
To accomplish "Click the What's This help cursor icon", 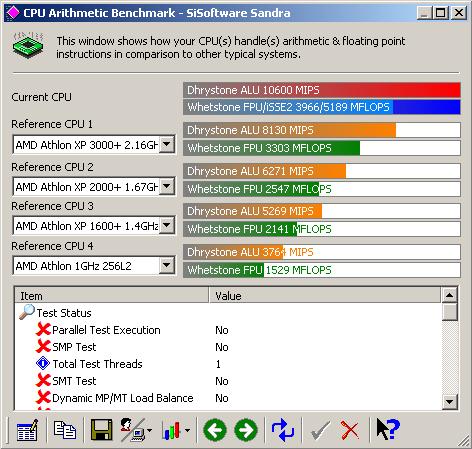I will click(x=387, y=429).
